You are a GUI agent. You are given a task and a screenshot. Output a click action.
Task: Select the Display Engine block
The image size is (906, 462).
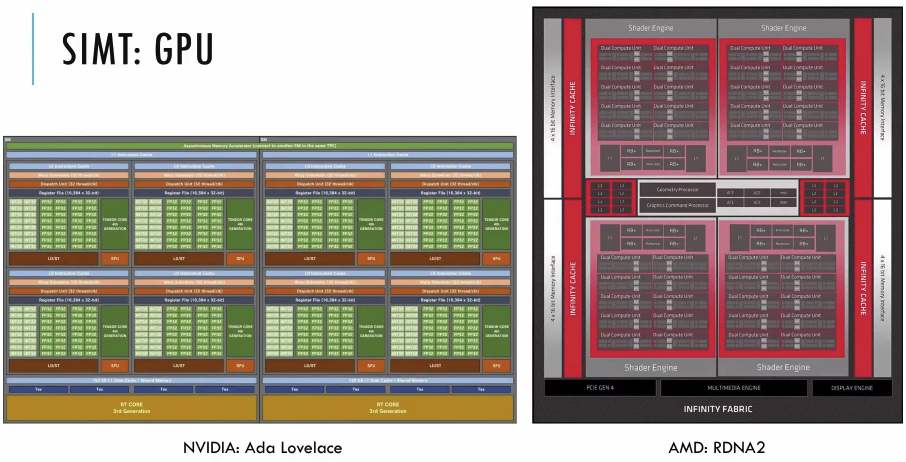click(850, 387)
